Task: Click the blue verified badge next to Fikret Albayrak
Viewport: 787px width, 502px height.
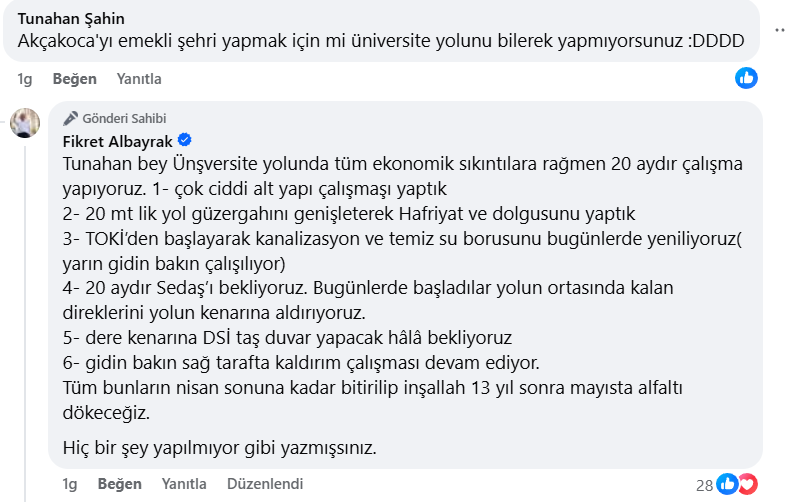Action: coord(185,140)
